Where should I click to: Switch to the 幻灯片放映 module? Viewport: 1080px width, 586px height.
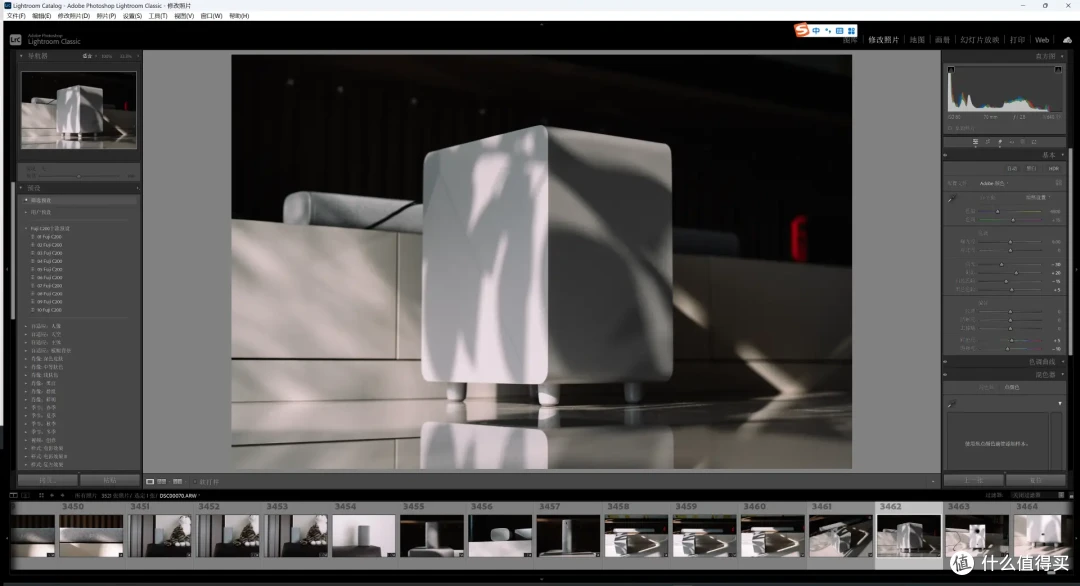[979, 40]
